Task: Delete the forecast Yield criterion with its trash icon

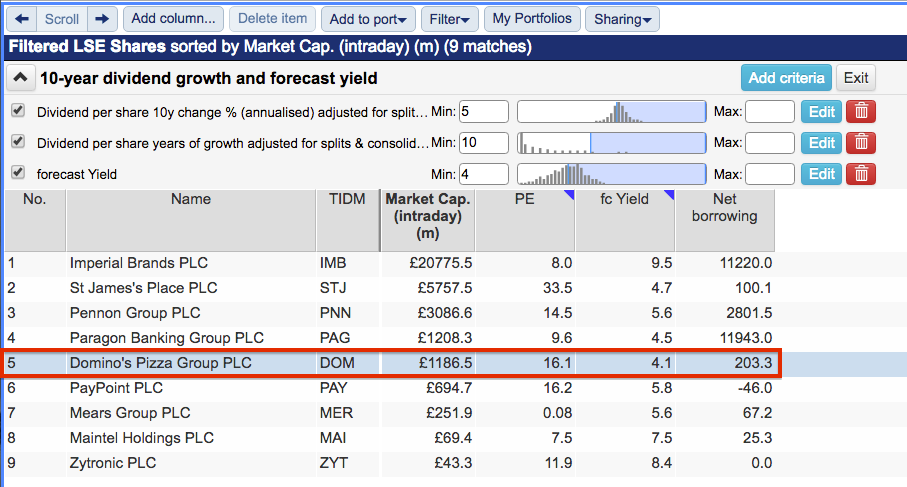Action: pyautogui.click(x=861, y=174)
